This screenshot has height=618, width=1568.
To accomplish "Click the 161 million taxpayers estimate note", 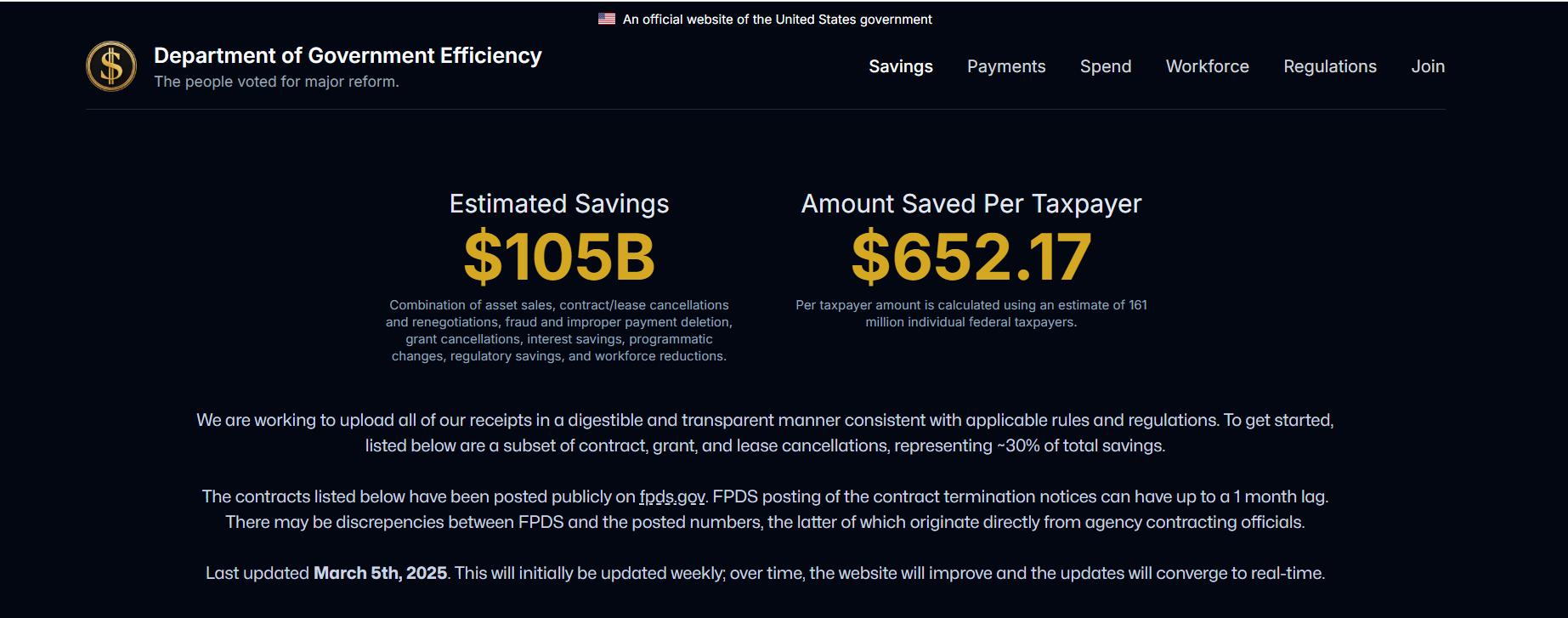I will 971,314.
